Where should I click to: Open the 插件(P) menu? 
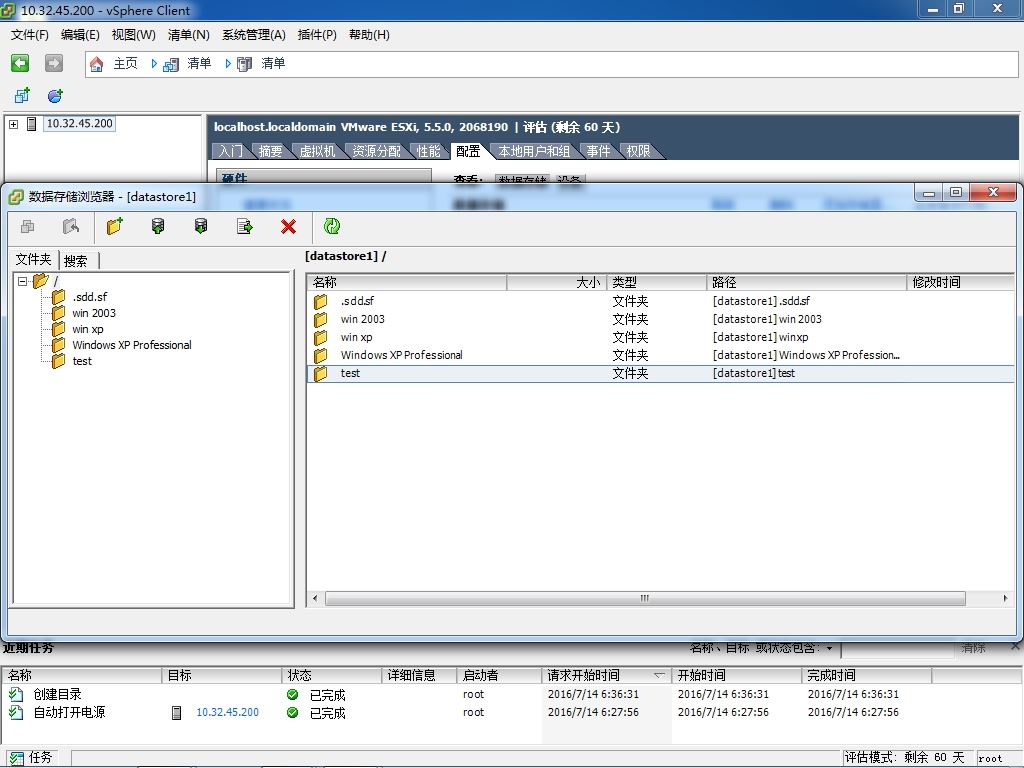pos(317,35)
